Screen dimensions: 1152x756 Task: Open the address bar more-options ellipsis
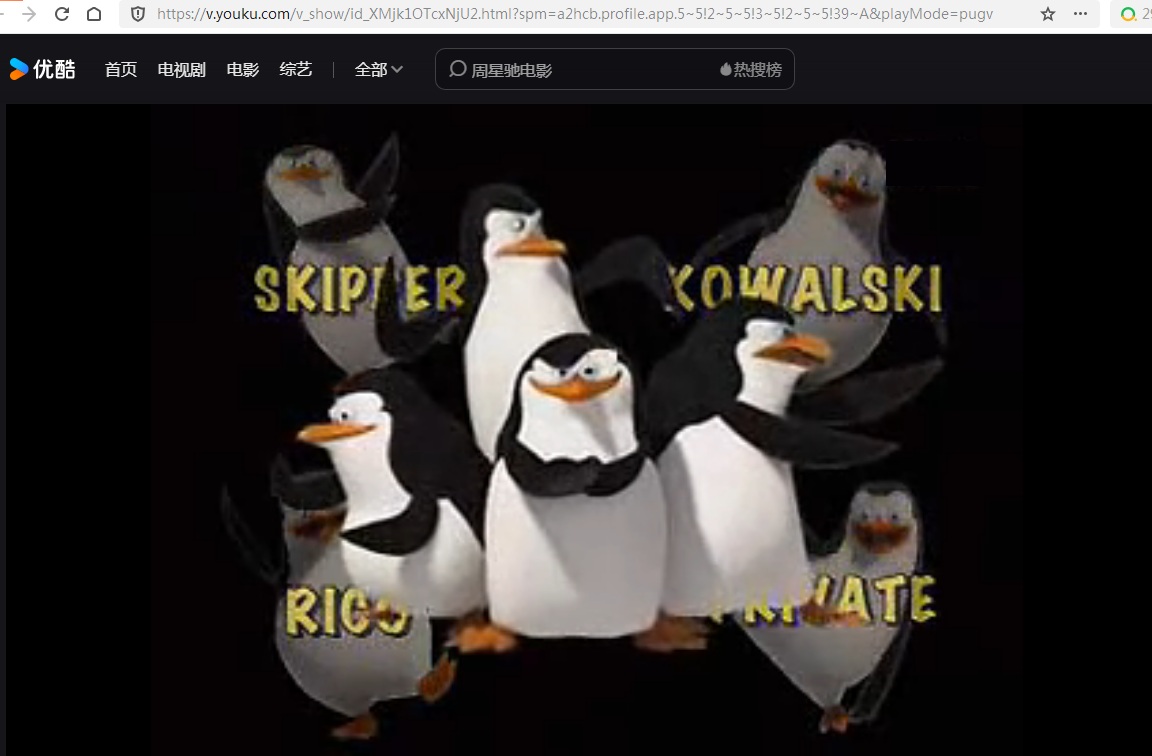(1080, 14)
